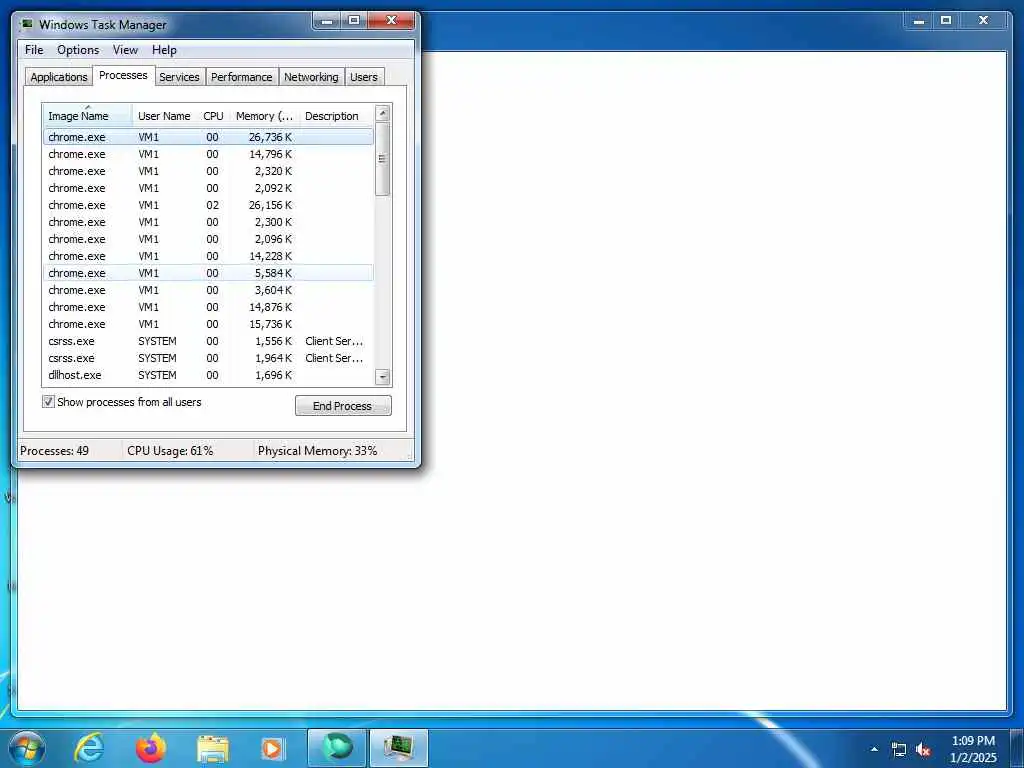Minimize the Windows Task Manager window
Image resolution: width=1024 pixels, height=768 pixels.
pos(327,21)
